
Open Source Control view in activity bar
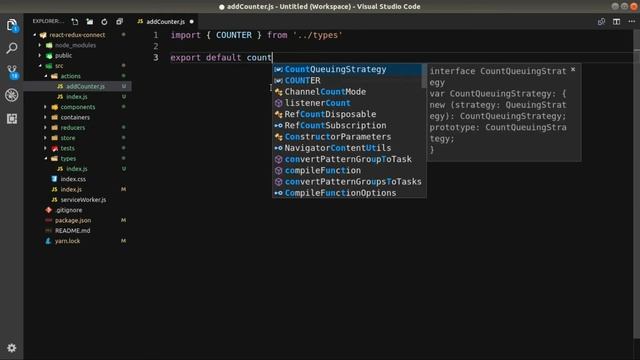click(12, 72)
